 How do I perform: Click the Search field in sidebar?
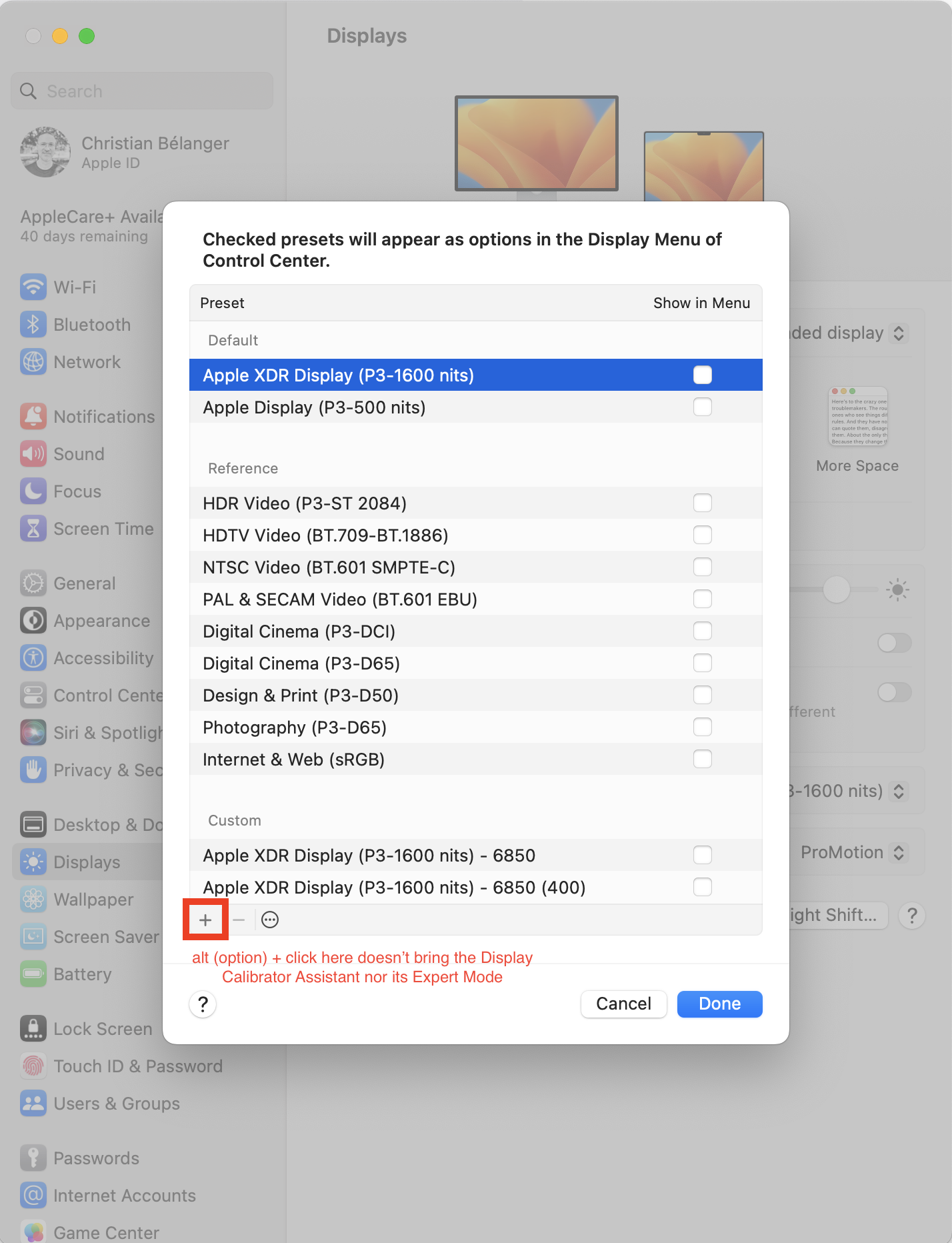[142, 91]
